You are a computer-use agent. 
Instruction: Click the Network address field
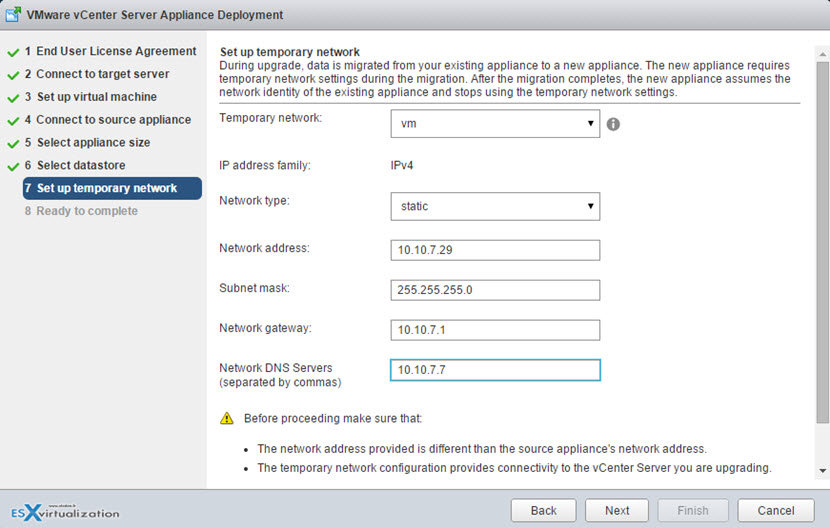coord(495,250)
